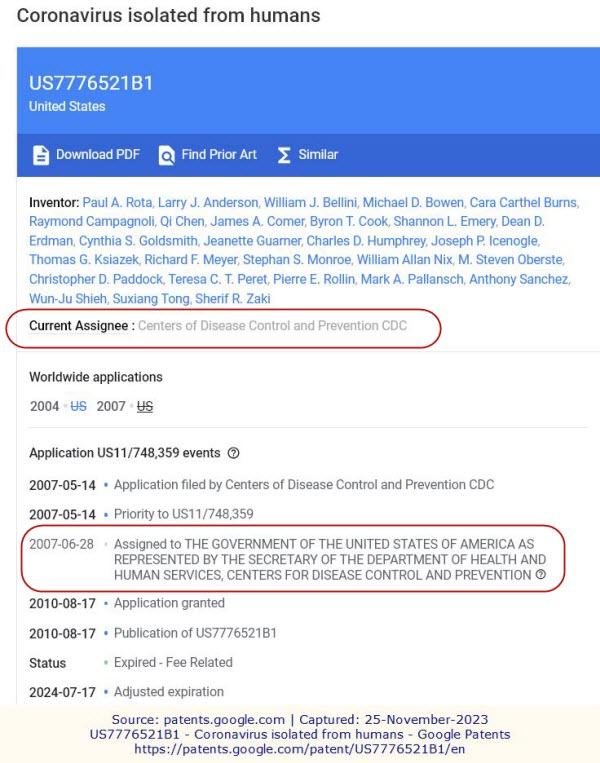Image resolution: width=600 pixels, height=763 pixels.
Task: Open inventor William Allan Nix link
Action: (x=404, y=260)
